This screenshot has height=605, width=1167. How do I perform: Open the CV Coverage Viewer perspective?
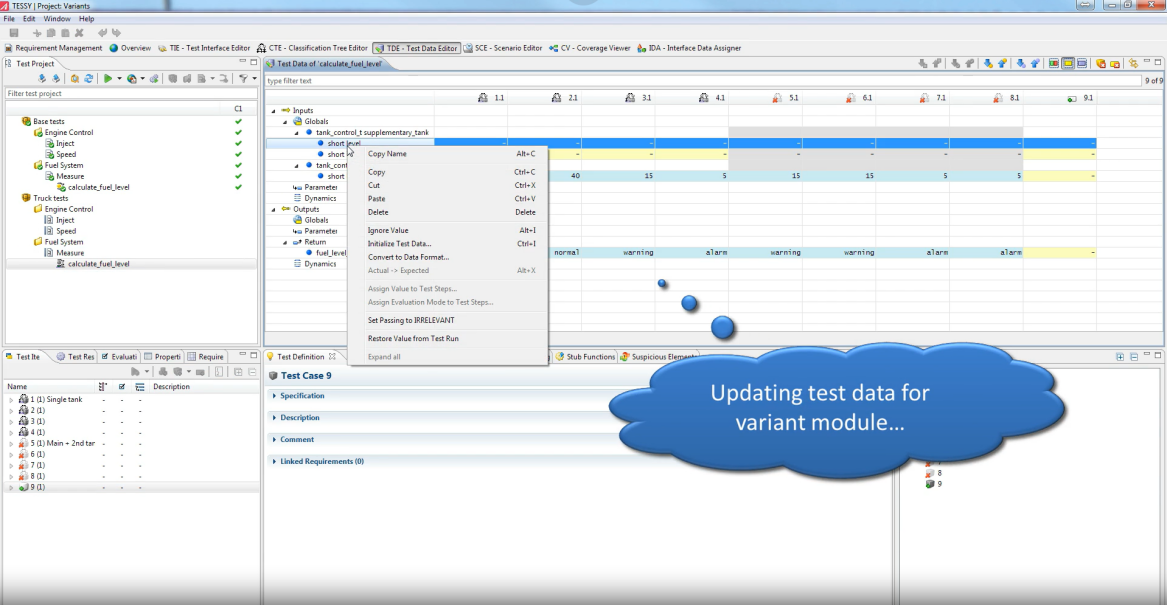553,48
